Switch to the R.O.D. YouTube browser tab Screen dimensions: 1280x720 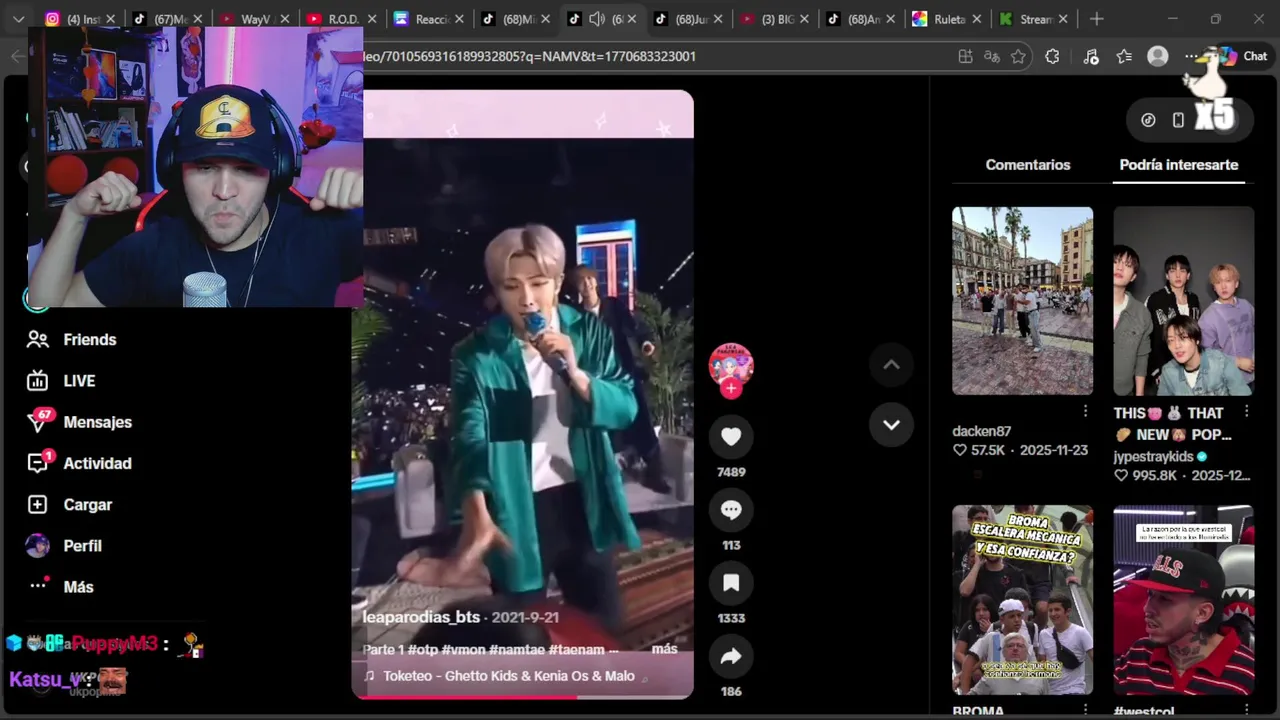(342, 19)
